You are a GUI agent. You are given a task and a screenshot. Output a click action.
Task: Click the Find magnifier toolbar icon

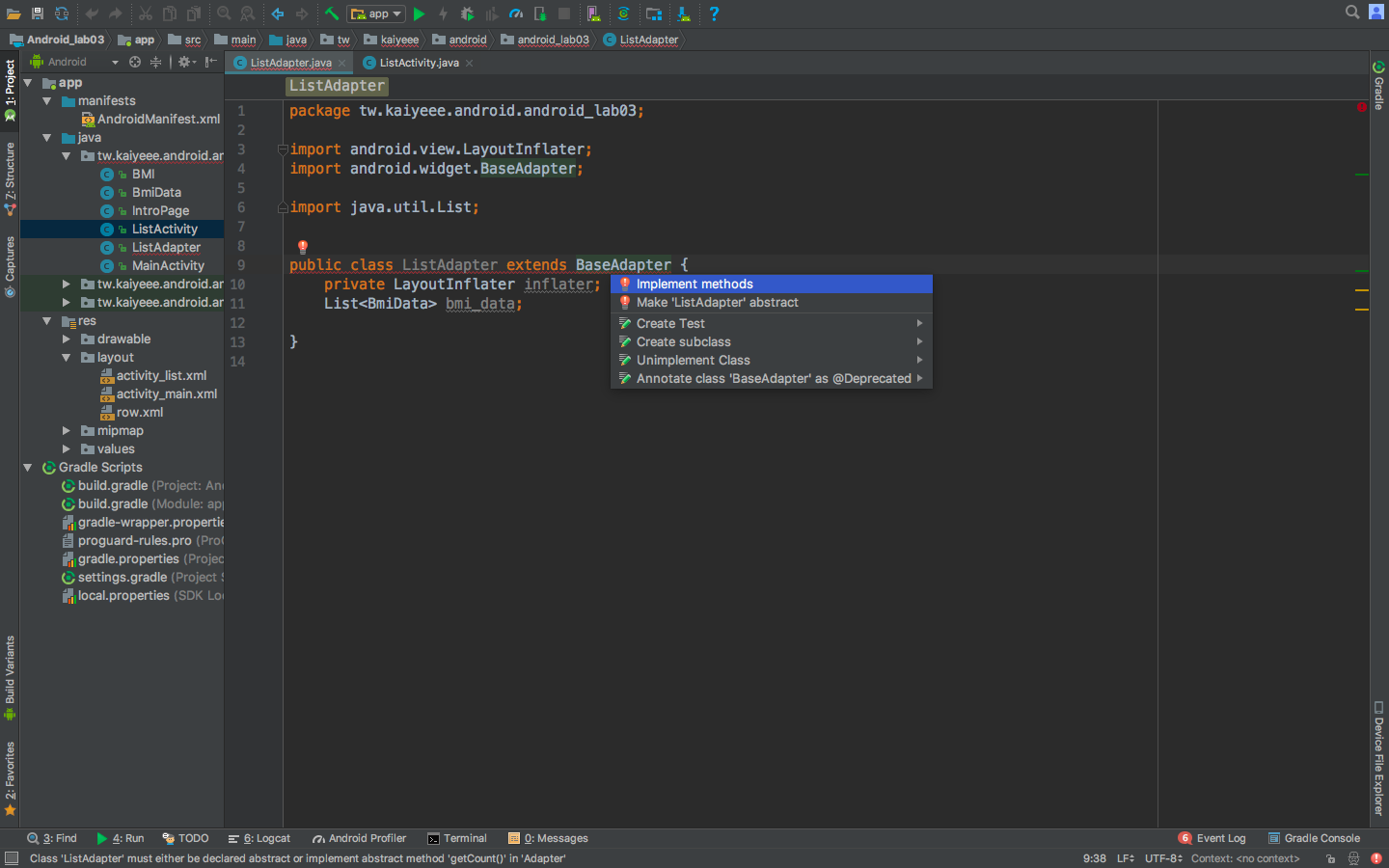[224, 14]
